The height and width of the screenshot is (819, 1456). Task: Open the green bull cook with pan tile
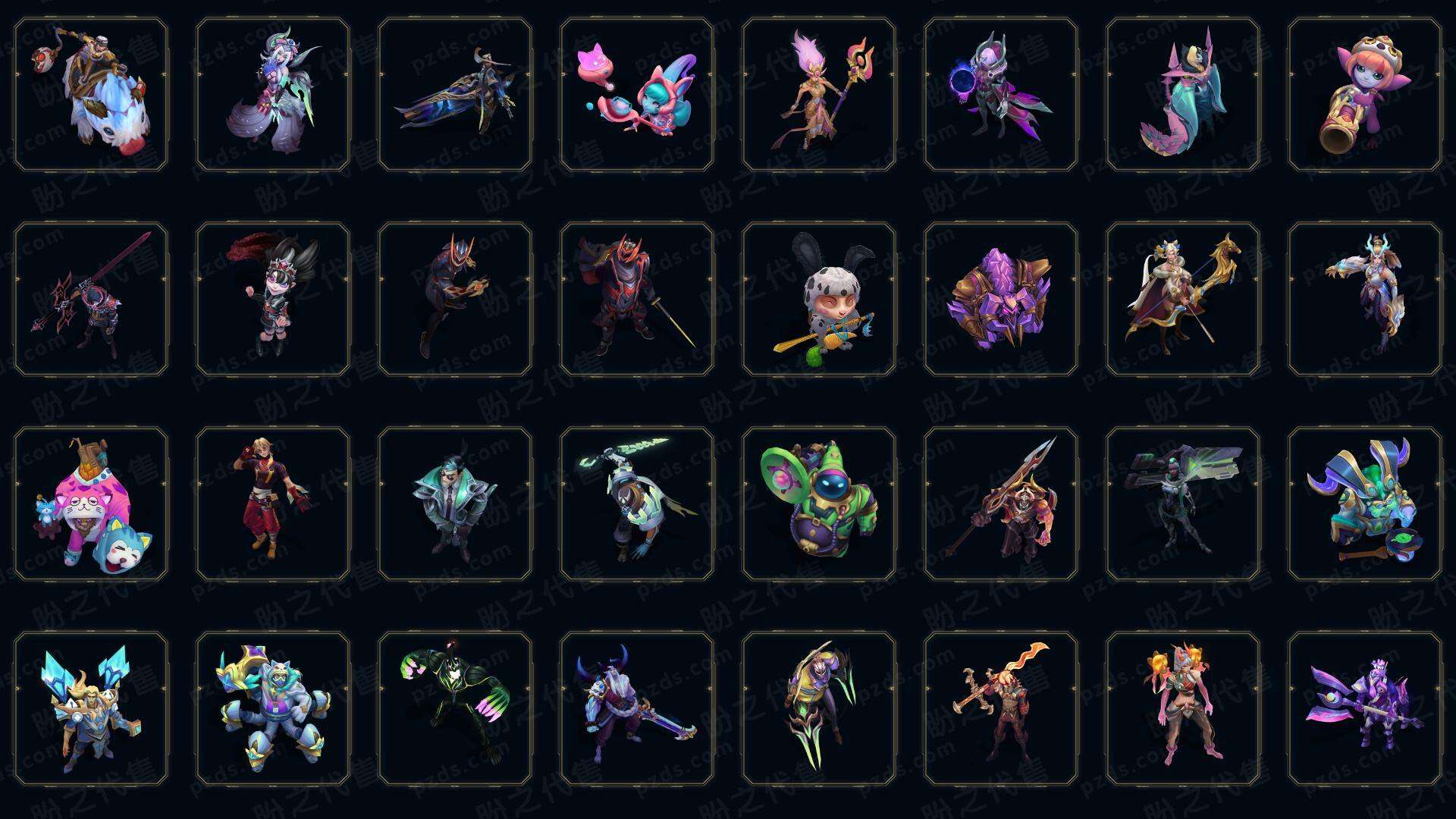[x=1365, y=504]
